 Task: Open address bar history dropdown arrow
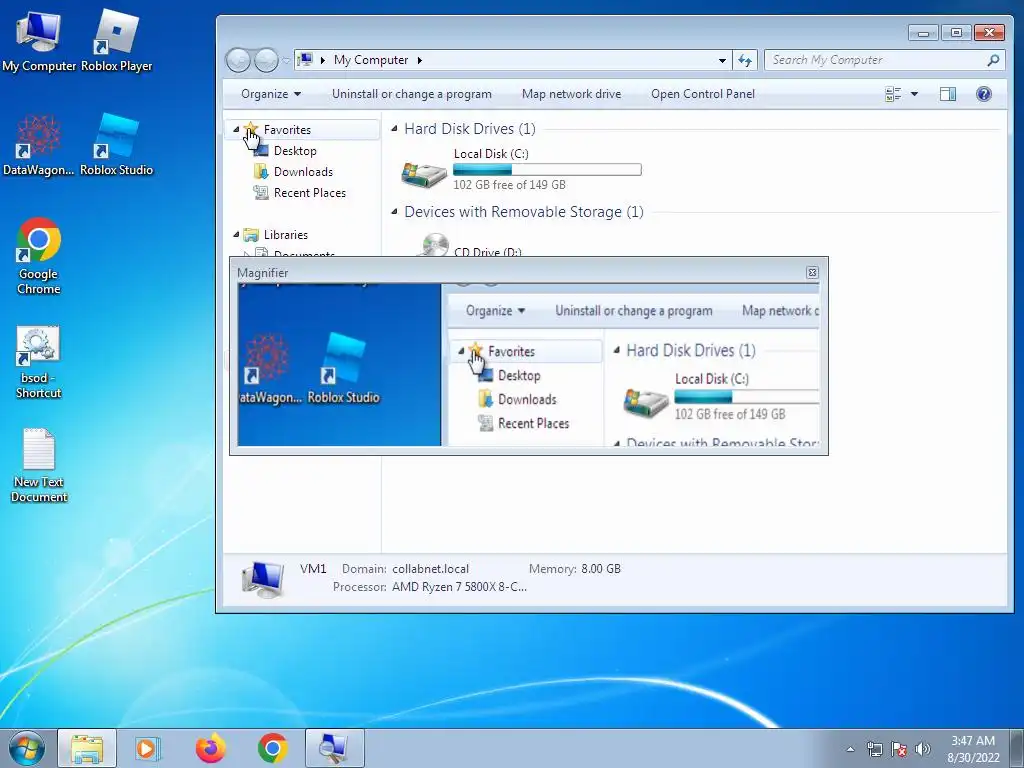[722, 60]
